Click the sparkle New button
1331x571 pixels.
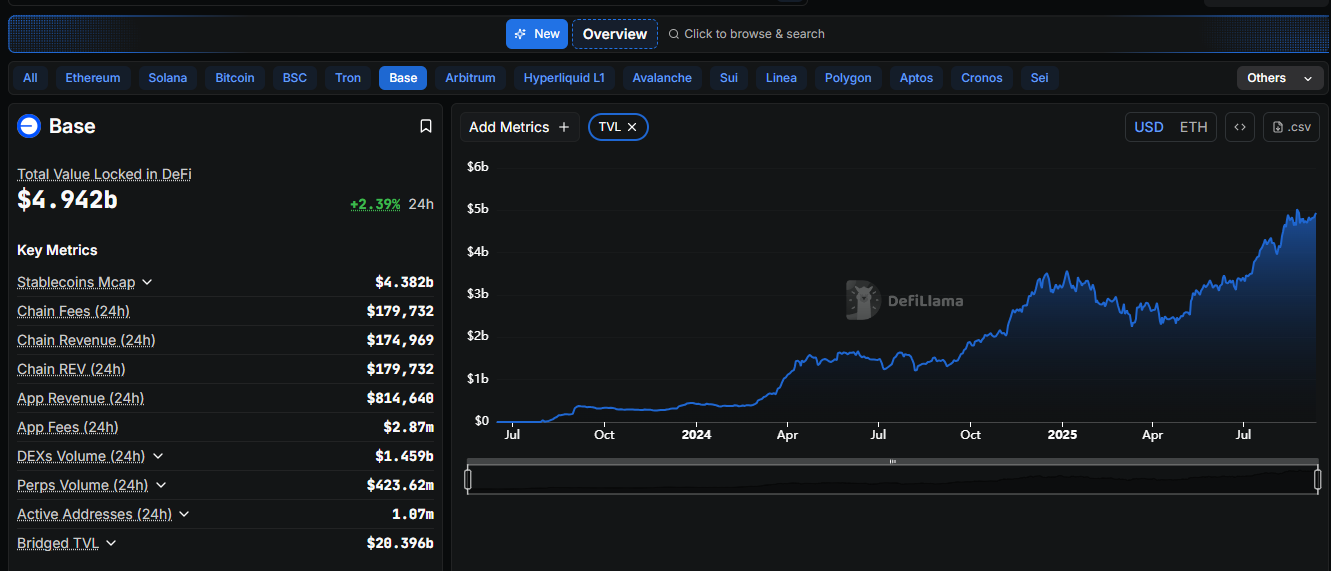coord(536,34)
